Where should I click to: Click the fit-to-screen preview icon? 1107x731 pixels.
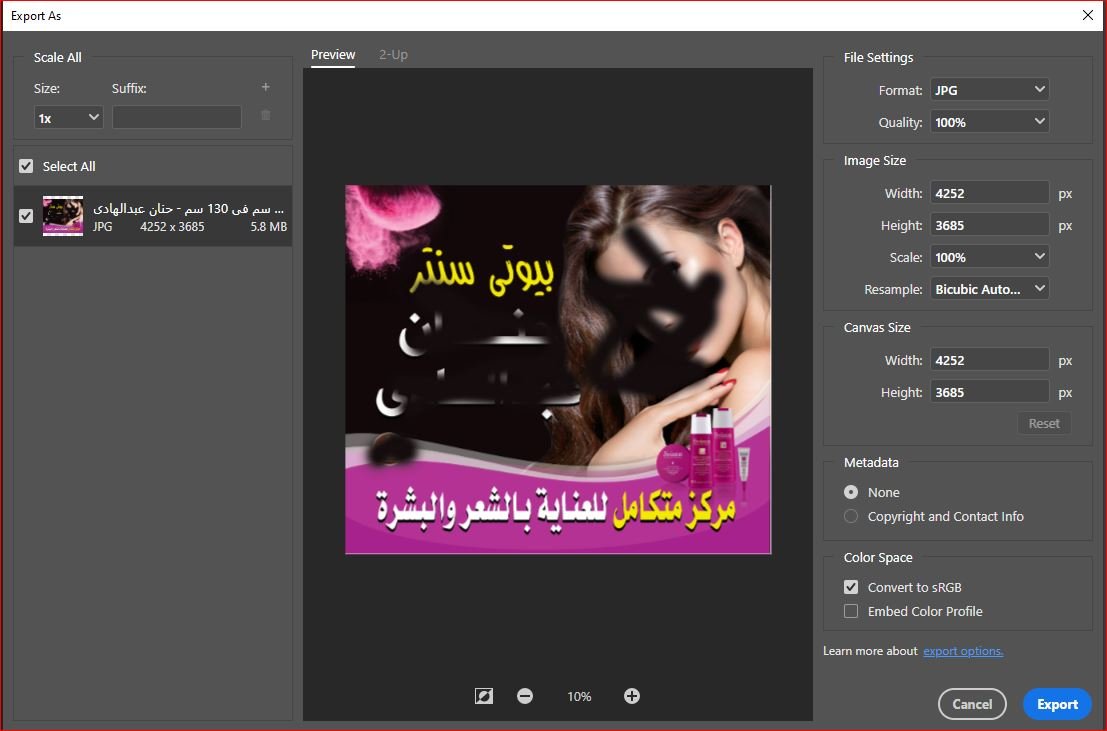484,696
